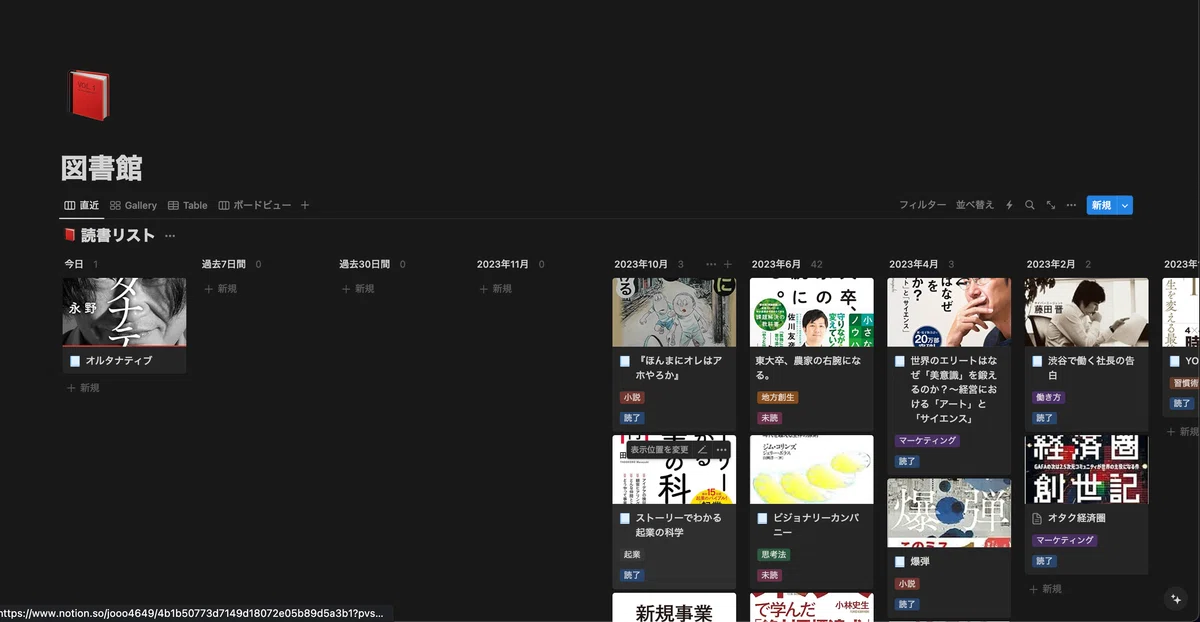Click the page icon beside オルタナティブ
This screenshot has height=622, width=1200.
[75, 360]
